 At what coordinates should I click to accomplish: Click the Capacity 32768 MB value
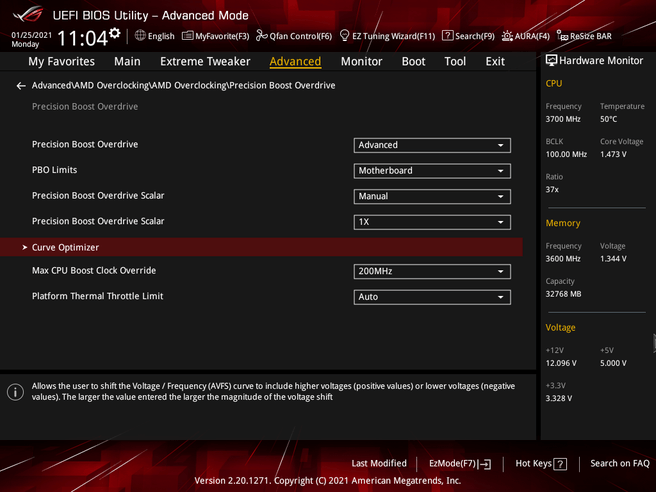564,294
